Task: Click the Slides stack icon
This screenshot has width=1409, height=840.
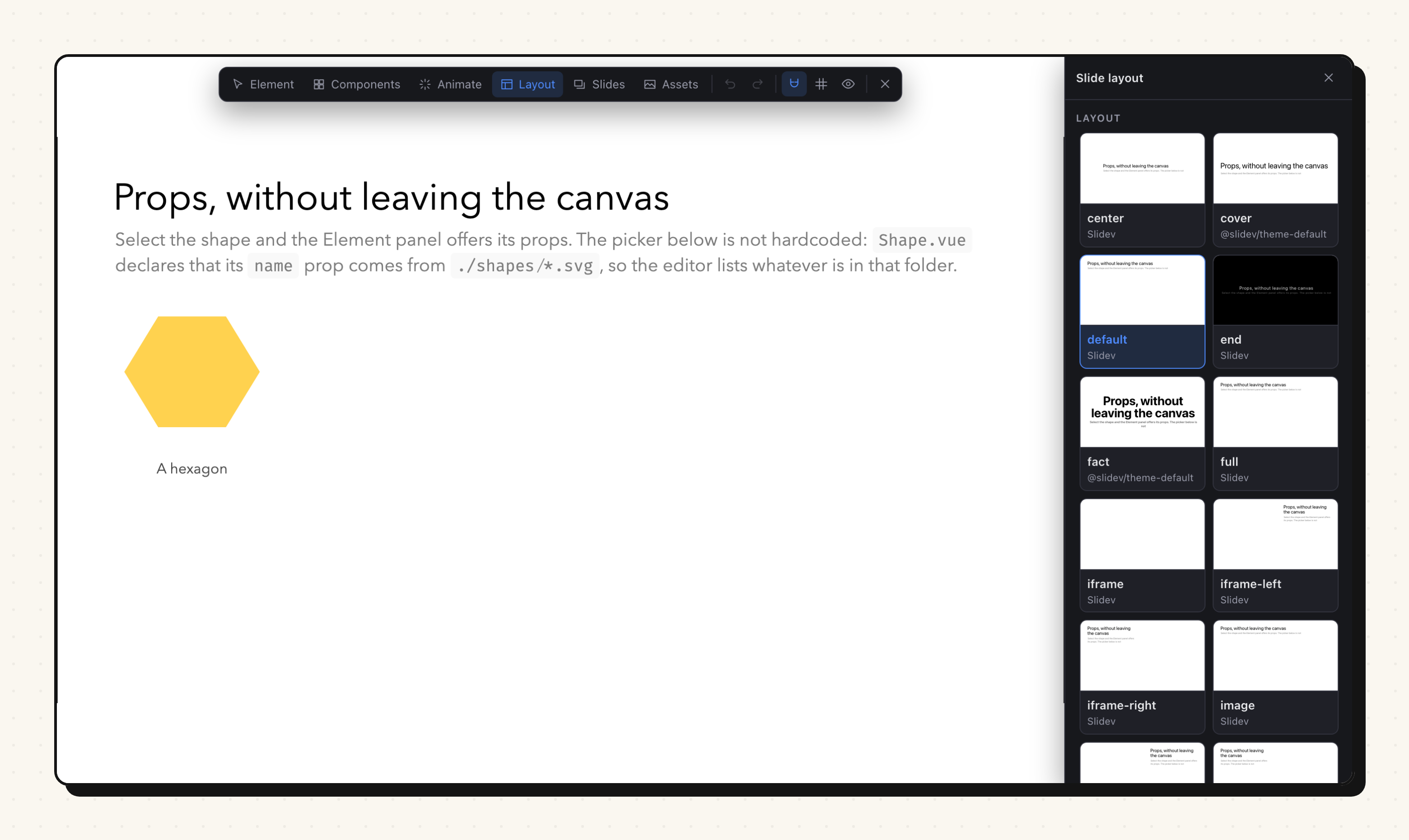Action: [x=579, y=84]
